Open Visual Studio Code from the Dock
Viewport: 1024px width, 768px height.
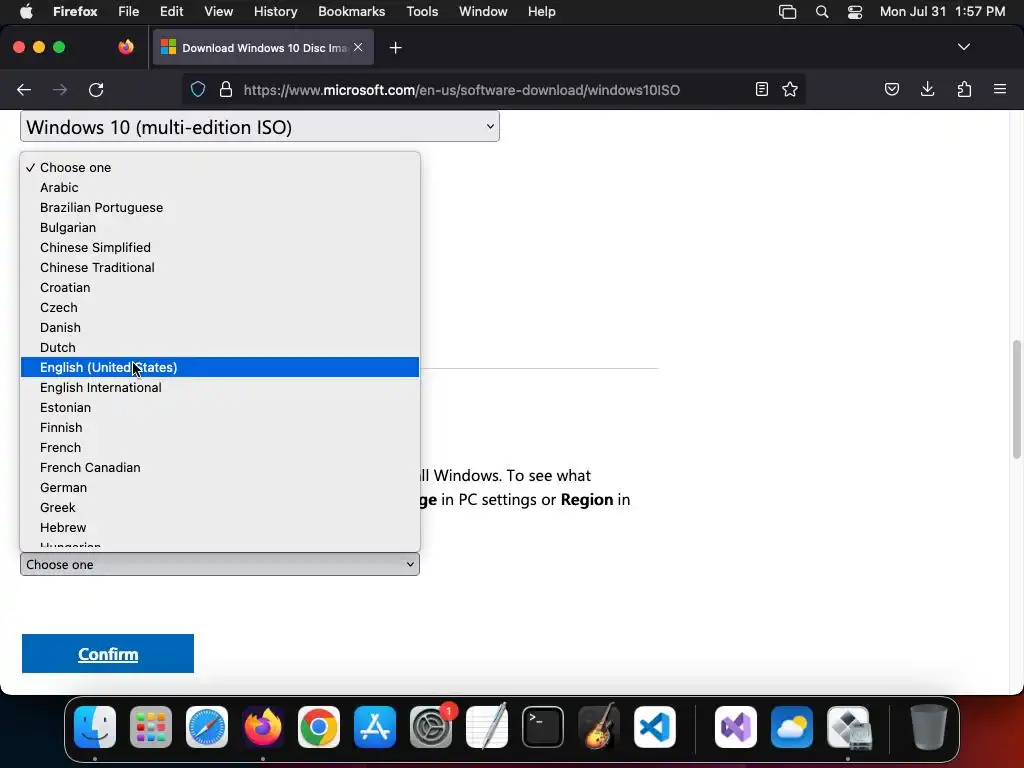point(655,727)
